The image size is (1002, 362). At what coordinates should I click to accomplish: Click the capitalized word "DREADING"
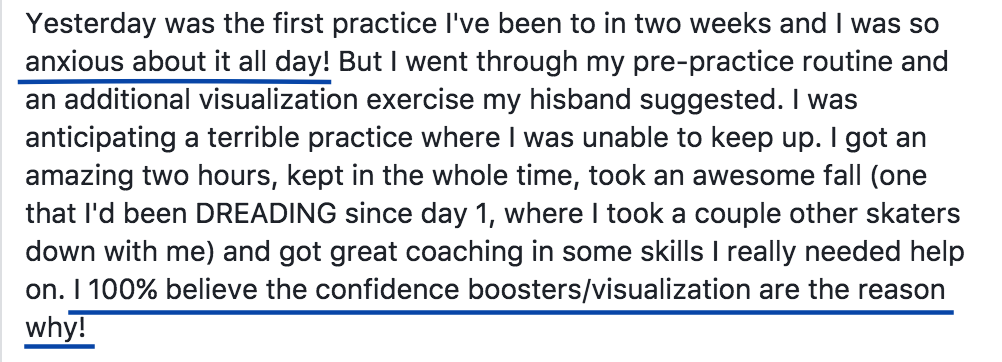pos(266,215)
